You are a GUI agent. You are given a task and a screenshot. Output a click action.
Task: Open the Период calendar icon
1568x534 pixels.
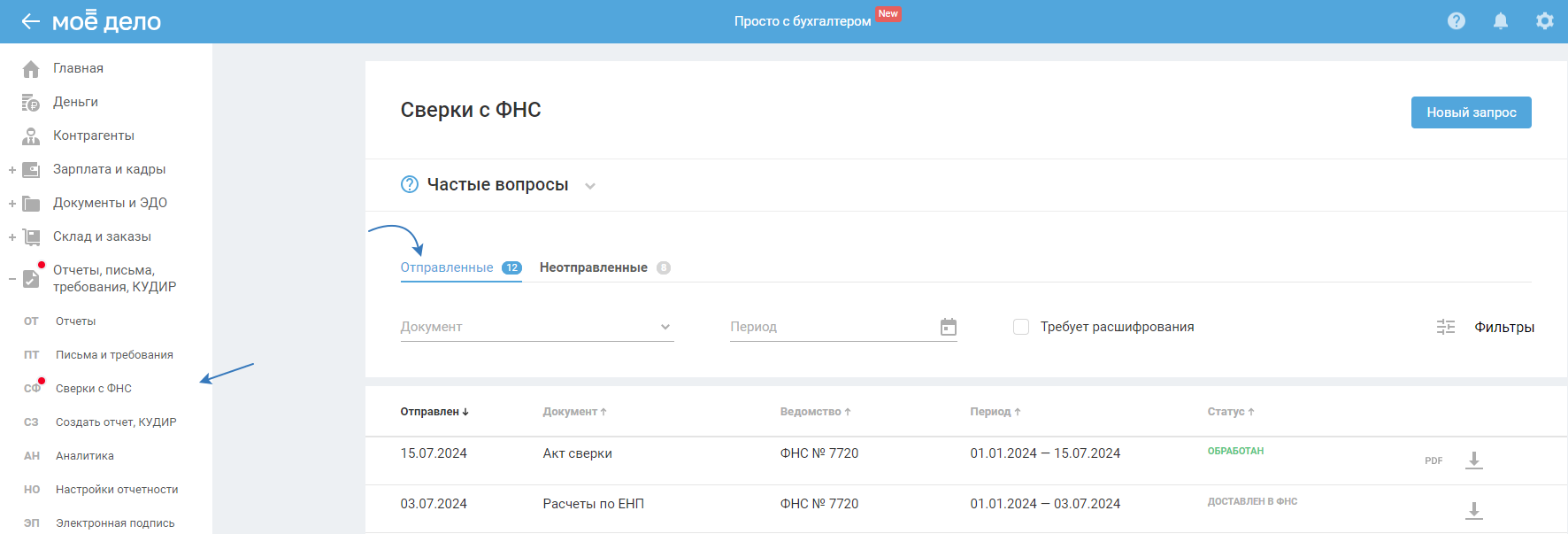coord(949,327)
